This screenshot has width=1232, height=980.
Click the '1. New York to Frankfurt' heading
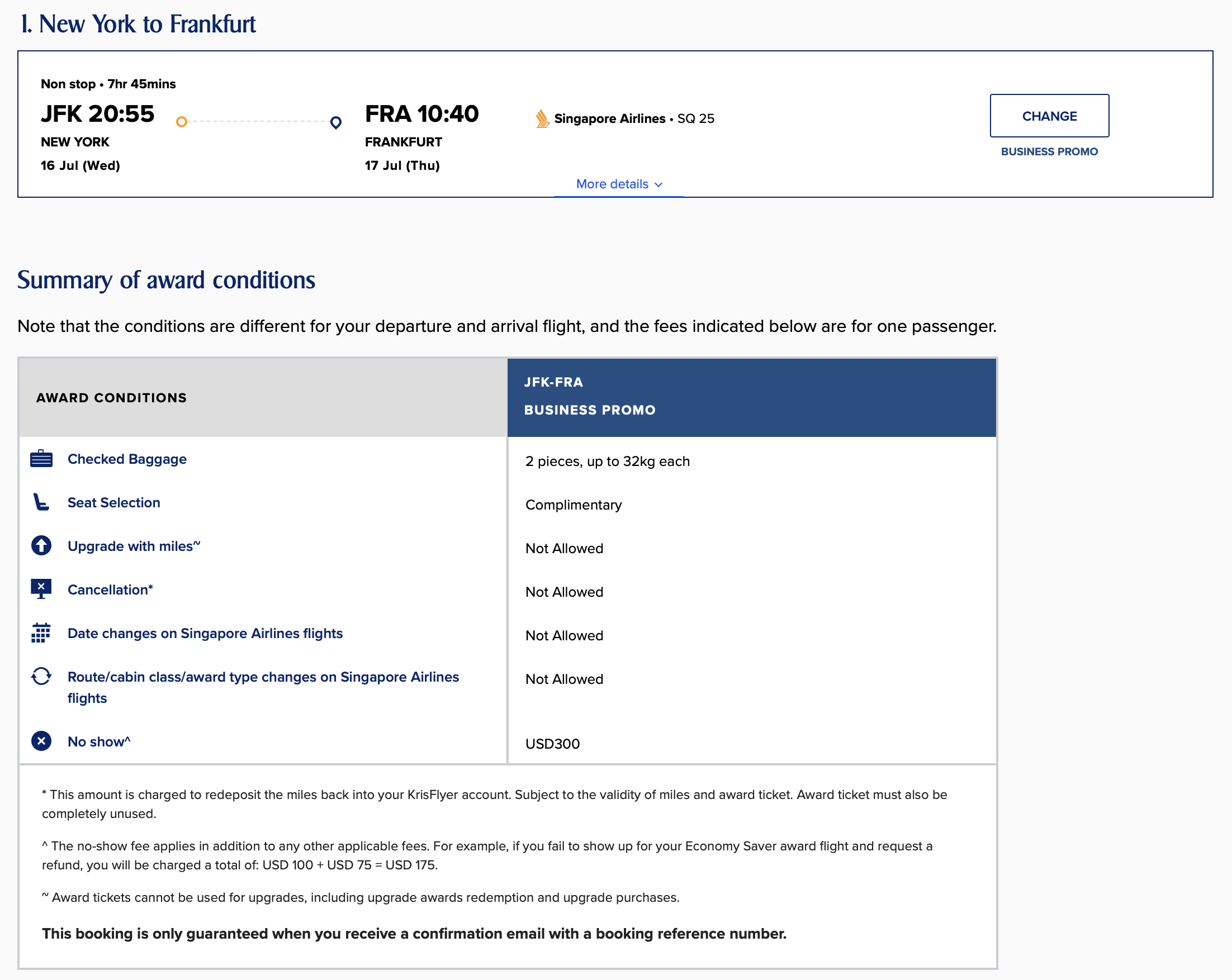point(138,24)
